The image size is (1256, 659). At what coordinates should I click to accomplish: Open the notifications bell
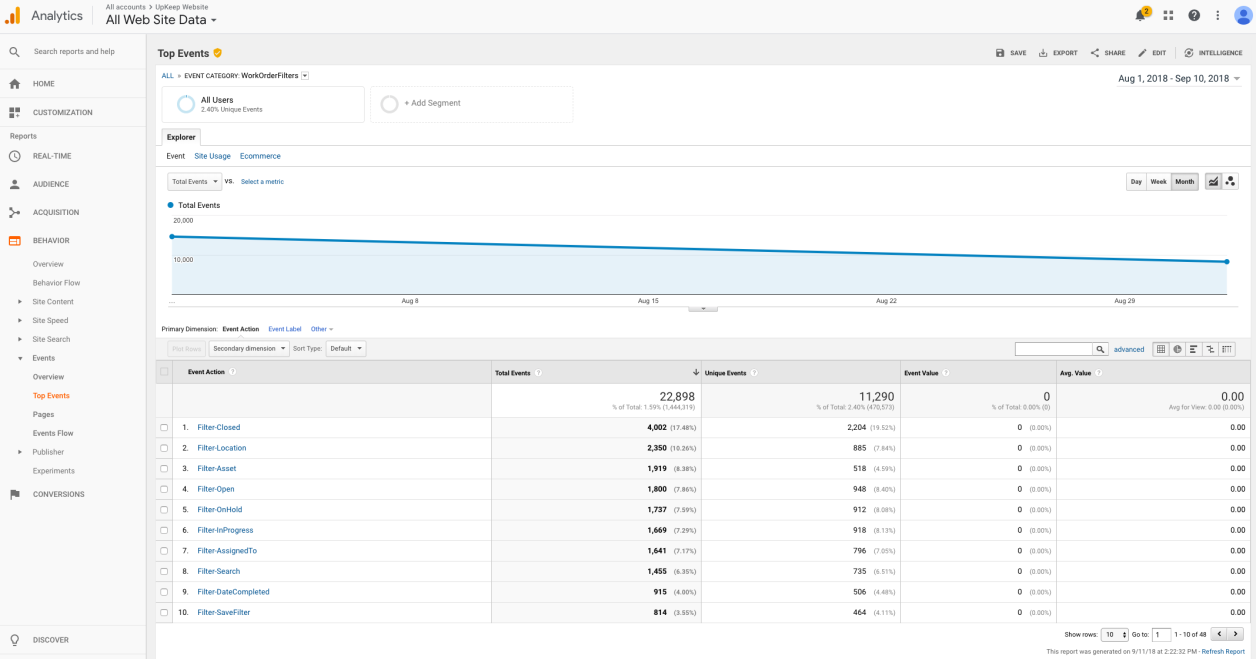tap(1141, 15)
